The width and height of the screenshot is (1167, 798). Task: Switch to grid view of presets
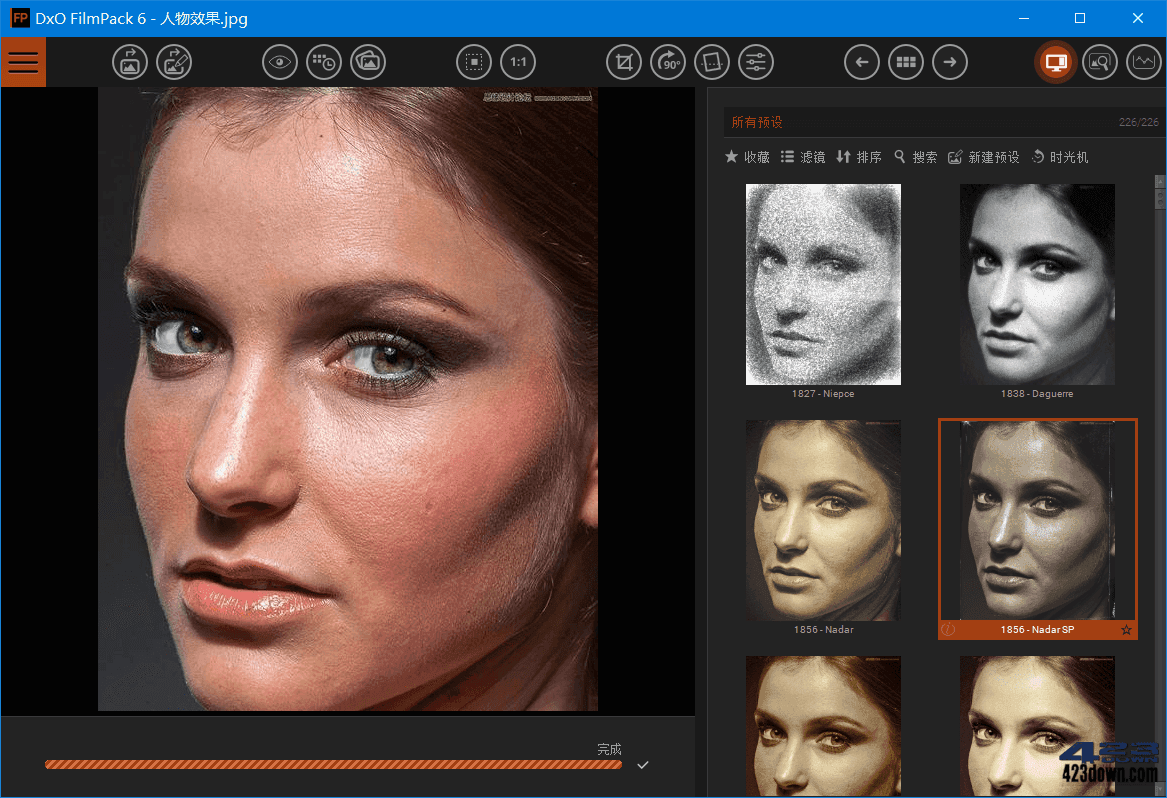pyautogui.click(x=906, y=62)
